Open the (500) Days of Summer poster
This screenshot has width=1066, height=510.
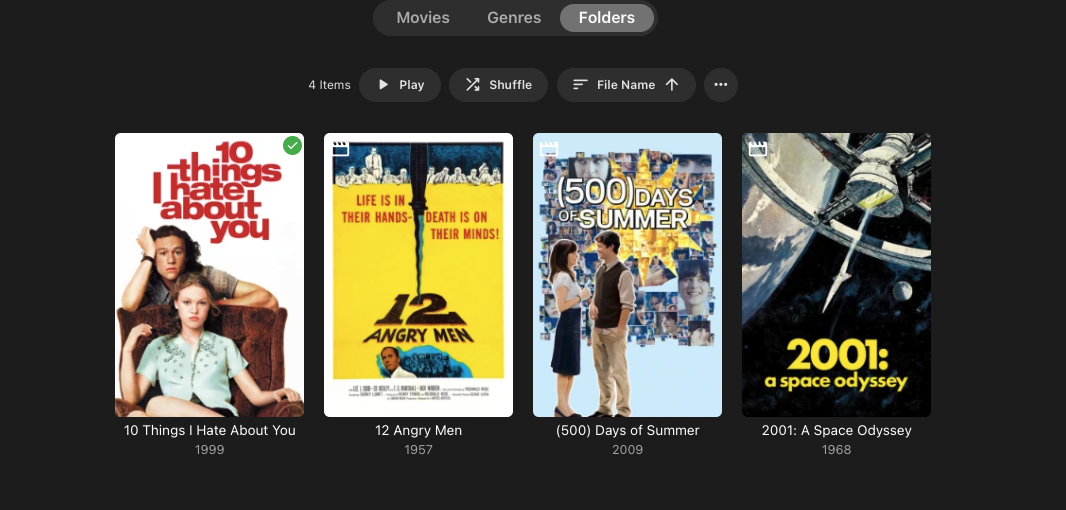(x=627, y=275)
